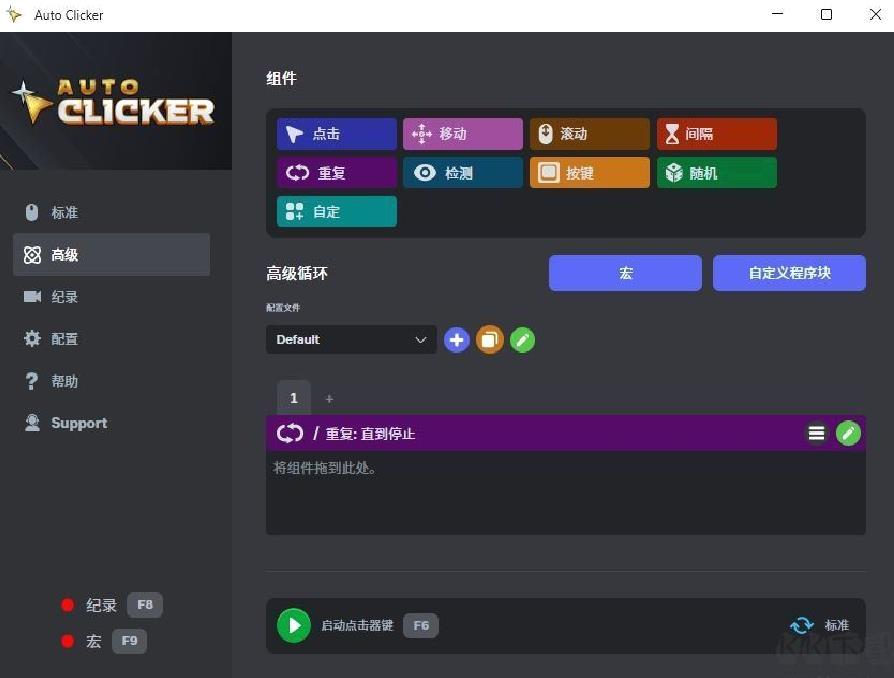This screenshot has height=678, width=894.
Task: Select the 检测 eye detection block
Action: point(463,173)
